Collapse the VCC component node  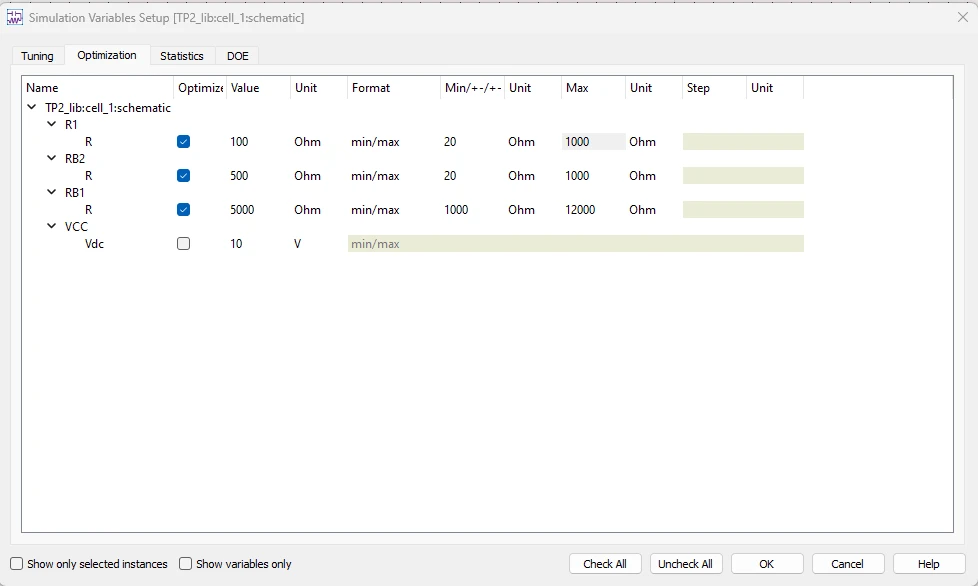click(52, 226)
